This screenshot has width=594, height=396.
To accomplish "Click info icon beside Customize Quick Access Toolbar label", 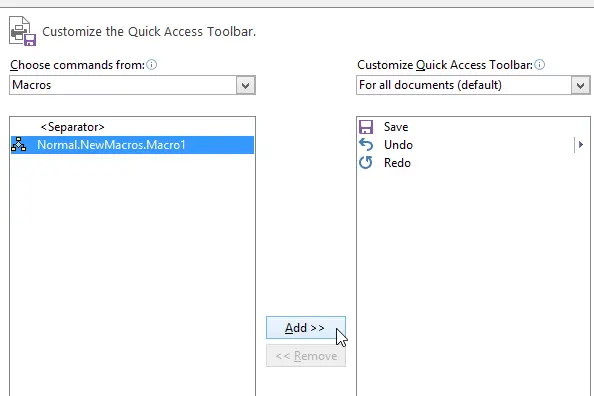I will pos(539,65).
